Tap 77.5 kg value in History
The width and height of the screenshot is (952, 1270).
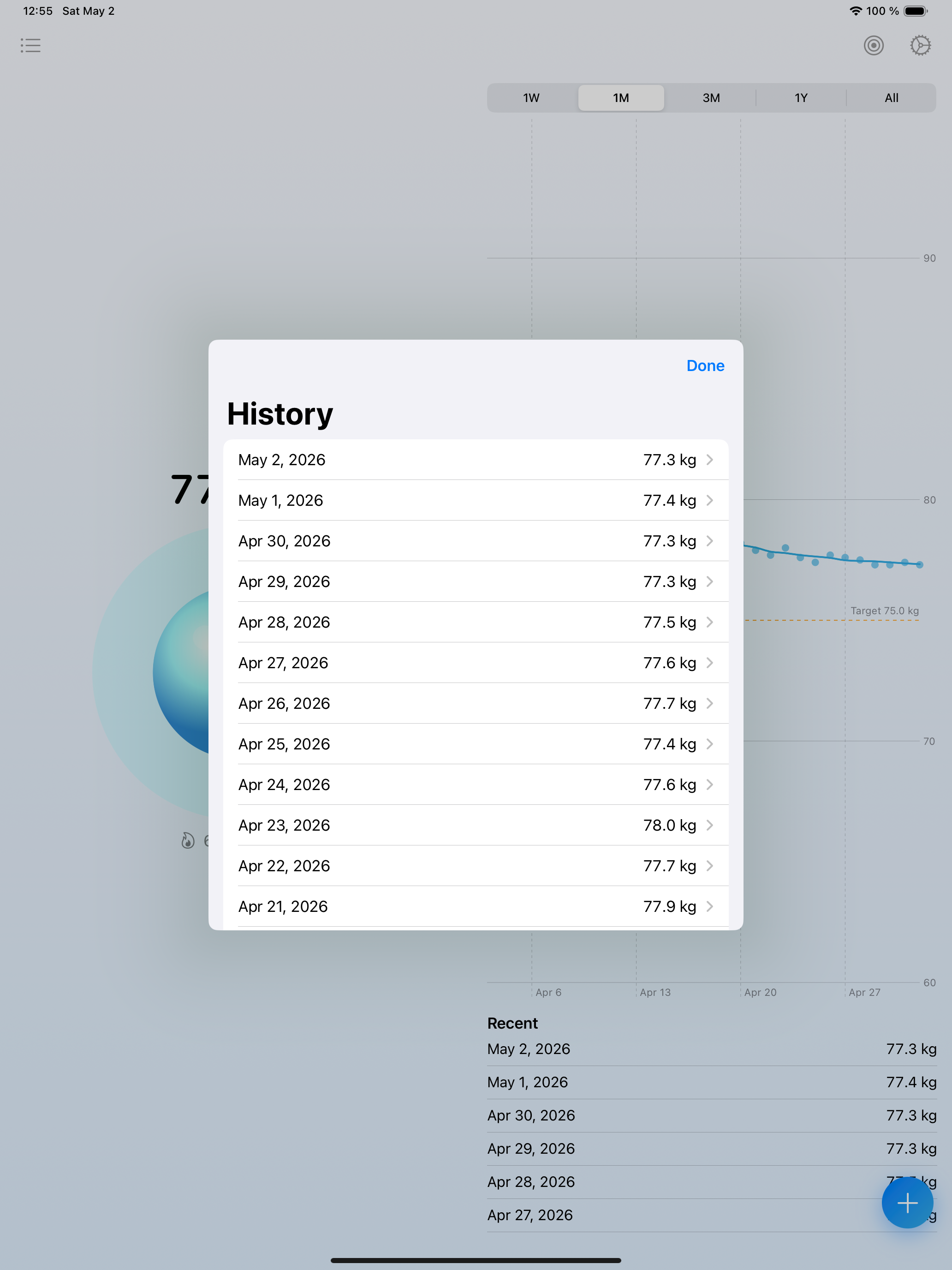[x=669, y=622]
